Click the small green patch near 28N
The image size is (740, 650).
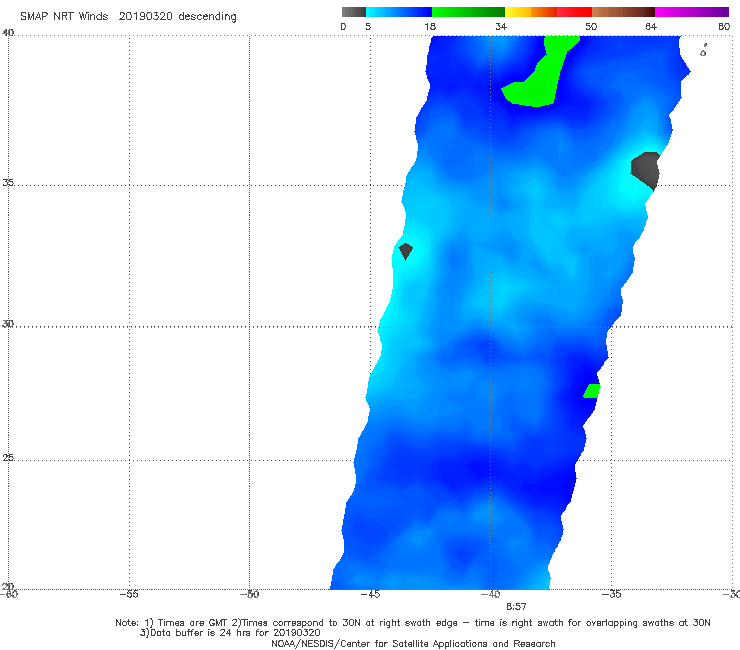pyautogui.click(x=592, y=391)
